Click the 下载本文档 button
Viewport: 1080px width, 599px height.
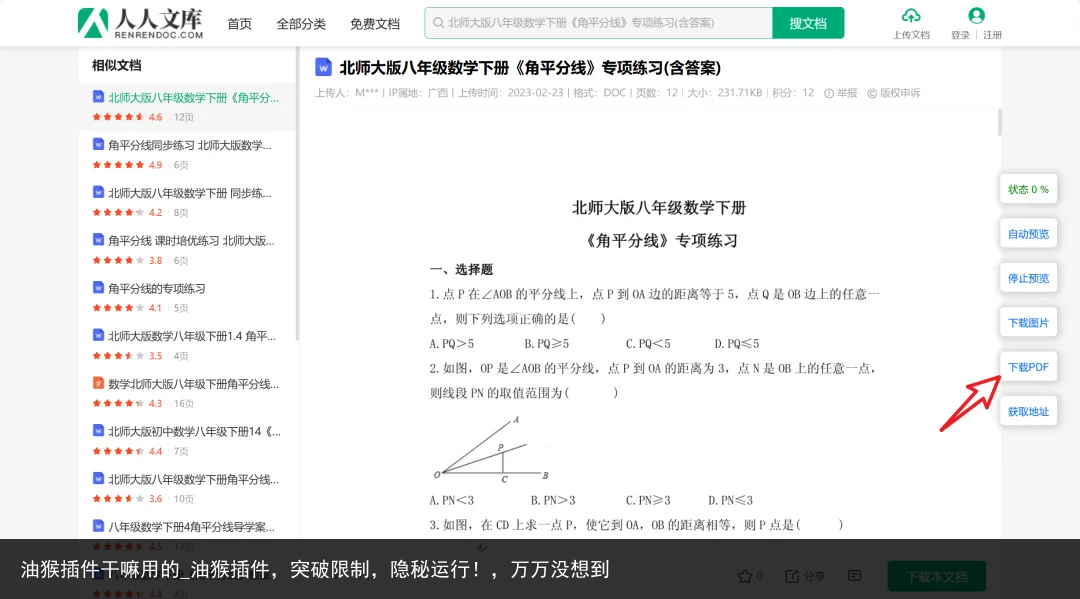[937, 576]
